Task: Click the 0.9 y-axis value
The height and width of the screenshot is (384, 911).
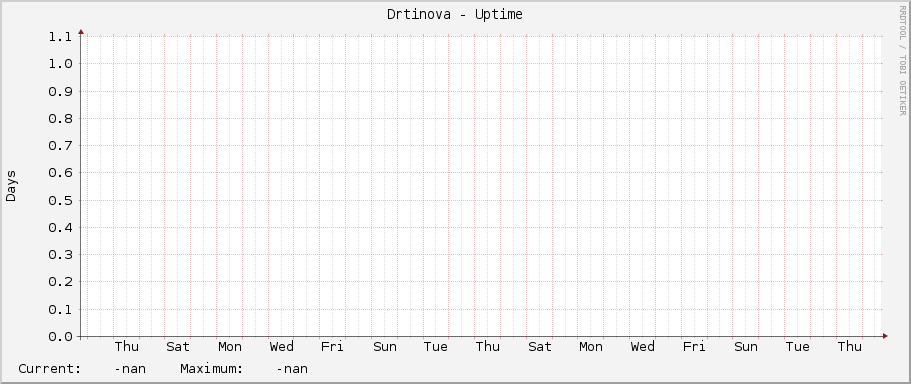Action: pos(60,91)
